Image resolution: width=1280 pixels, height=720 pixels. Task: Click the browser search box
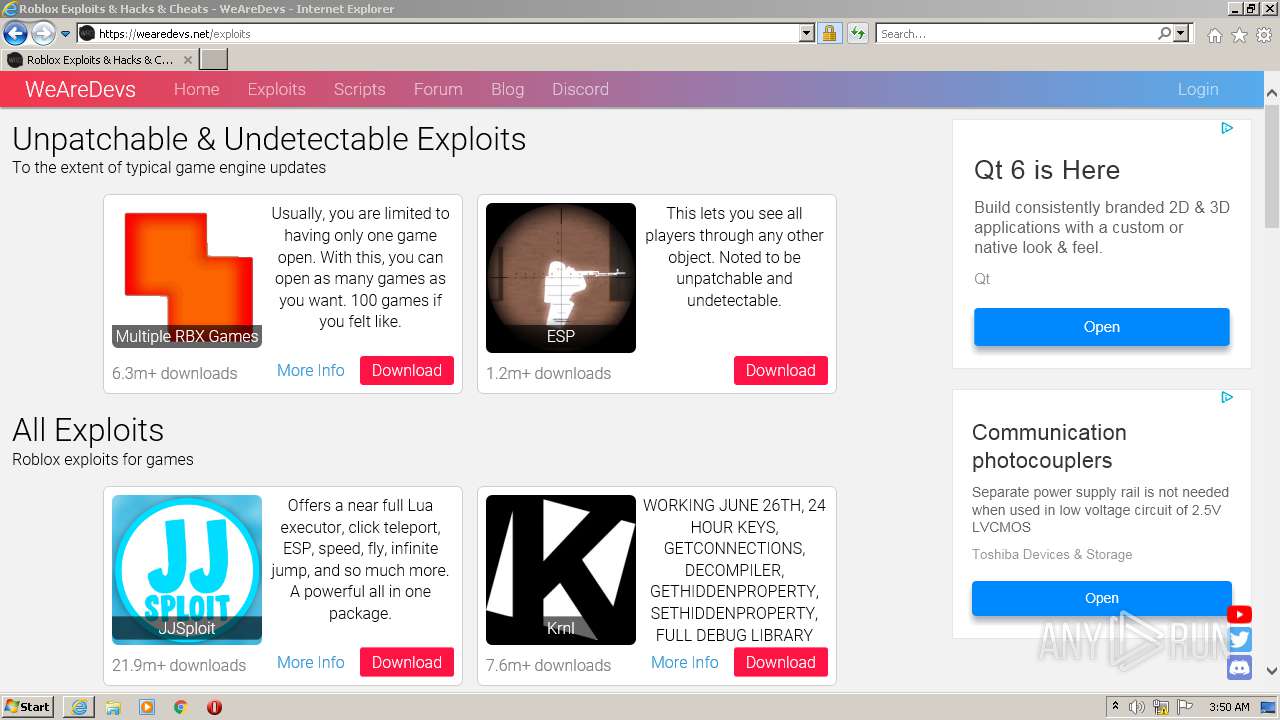(1015, 33)
